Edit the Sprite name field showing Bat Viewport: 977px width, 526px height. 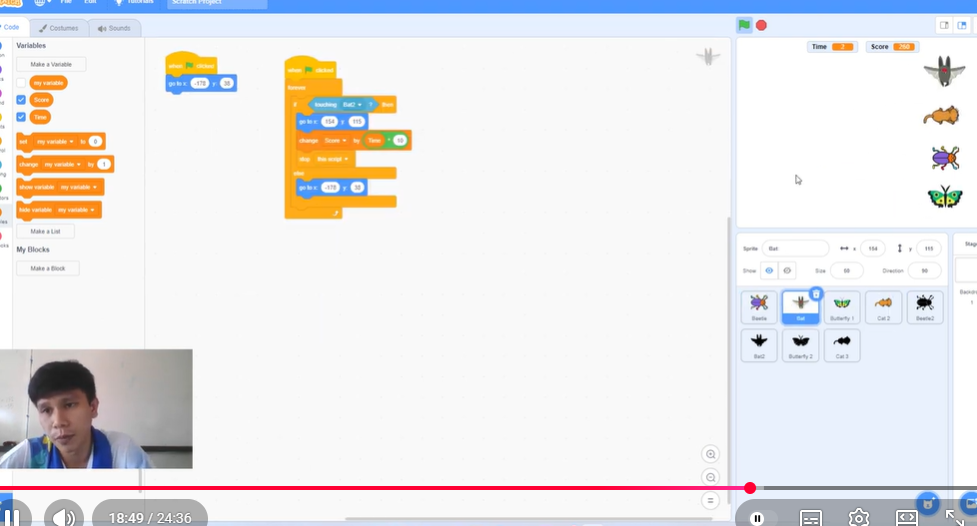point(795,249)
